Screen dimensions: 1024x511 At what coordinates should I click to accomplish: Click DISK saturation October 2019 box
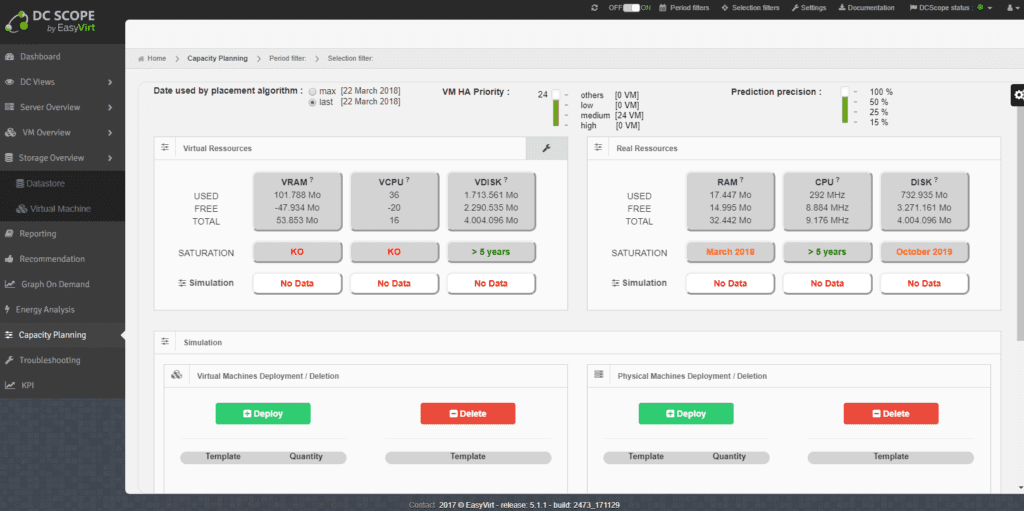[925, 252]
